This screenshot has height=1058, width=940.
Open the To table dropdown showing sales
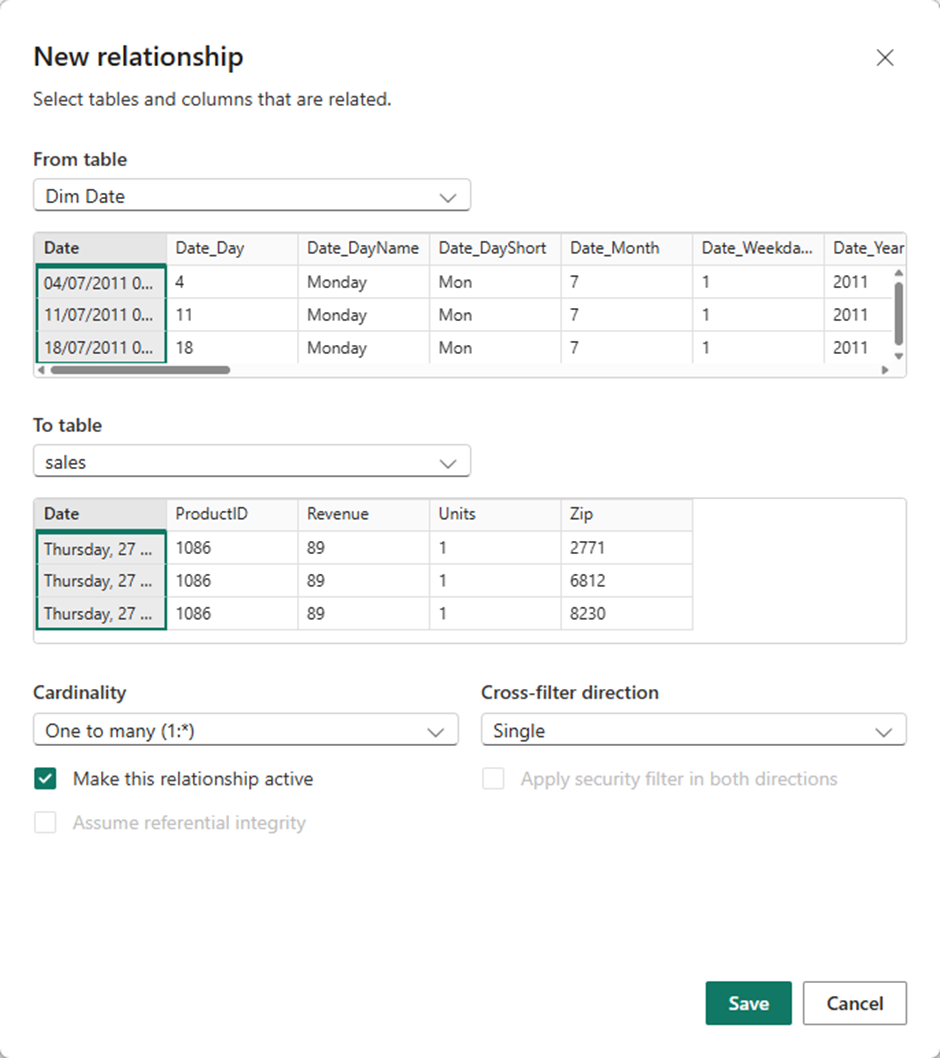(x=251, y=462)
